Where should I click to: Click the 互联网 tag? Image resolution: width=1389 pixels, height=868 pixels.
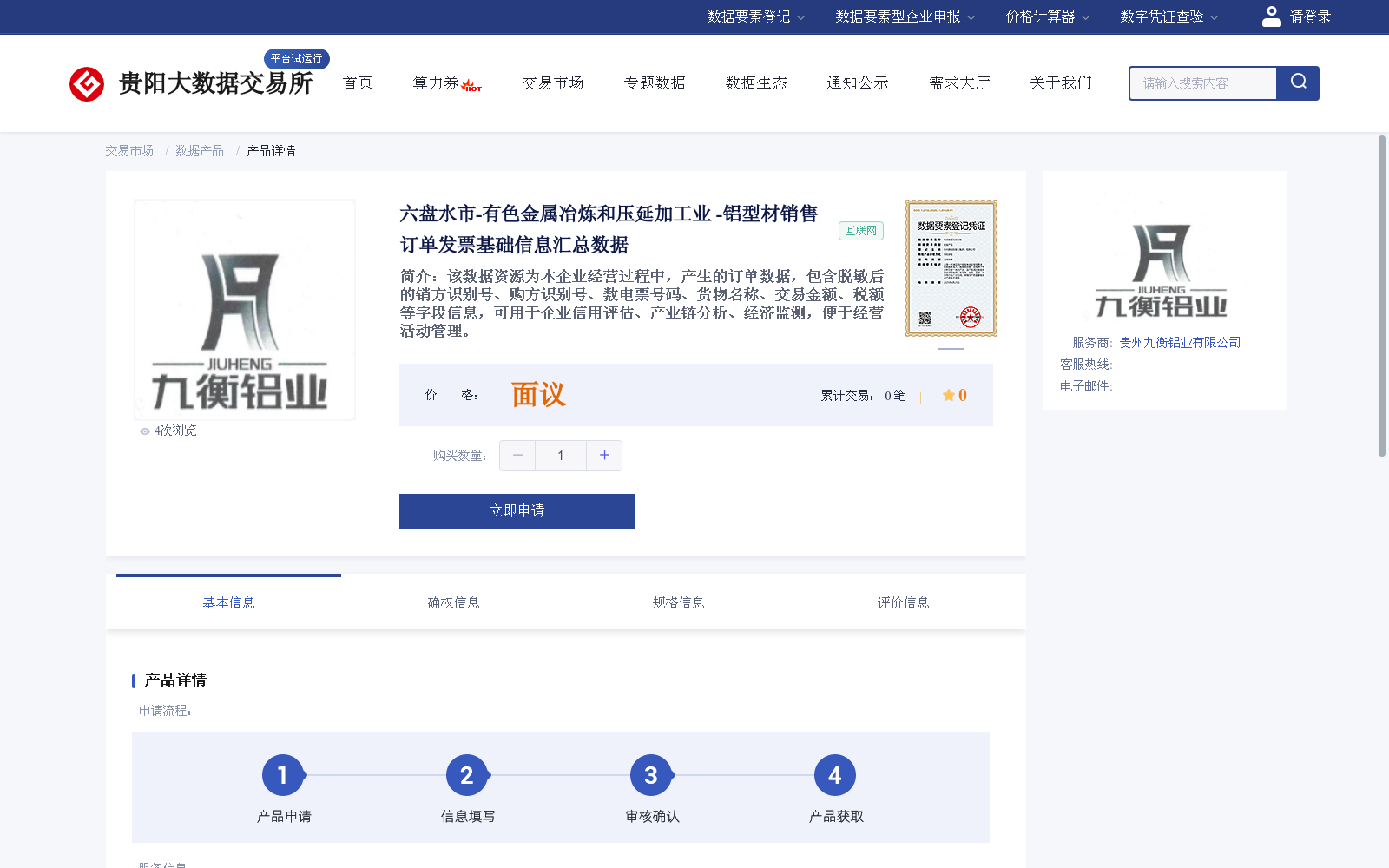(x=861, y=231)
